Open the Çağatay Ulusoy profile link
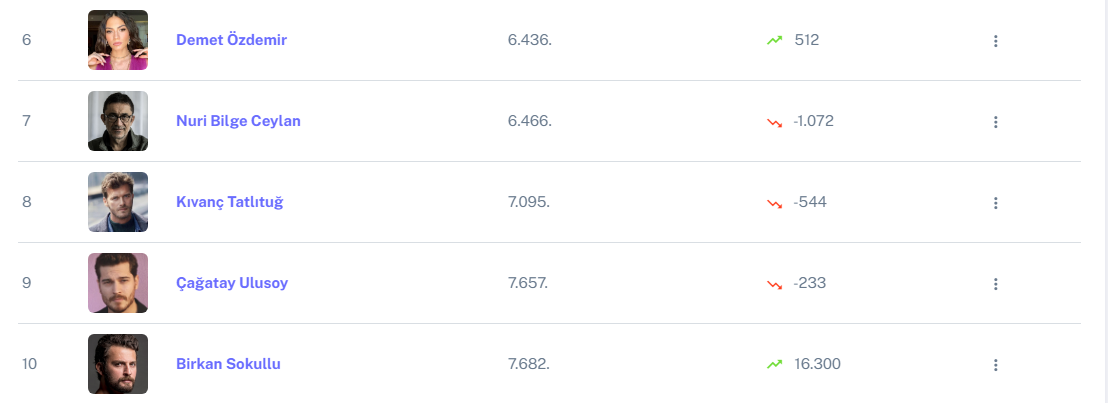Screen dimensions: 1108x403 pos(231,283)
